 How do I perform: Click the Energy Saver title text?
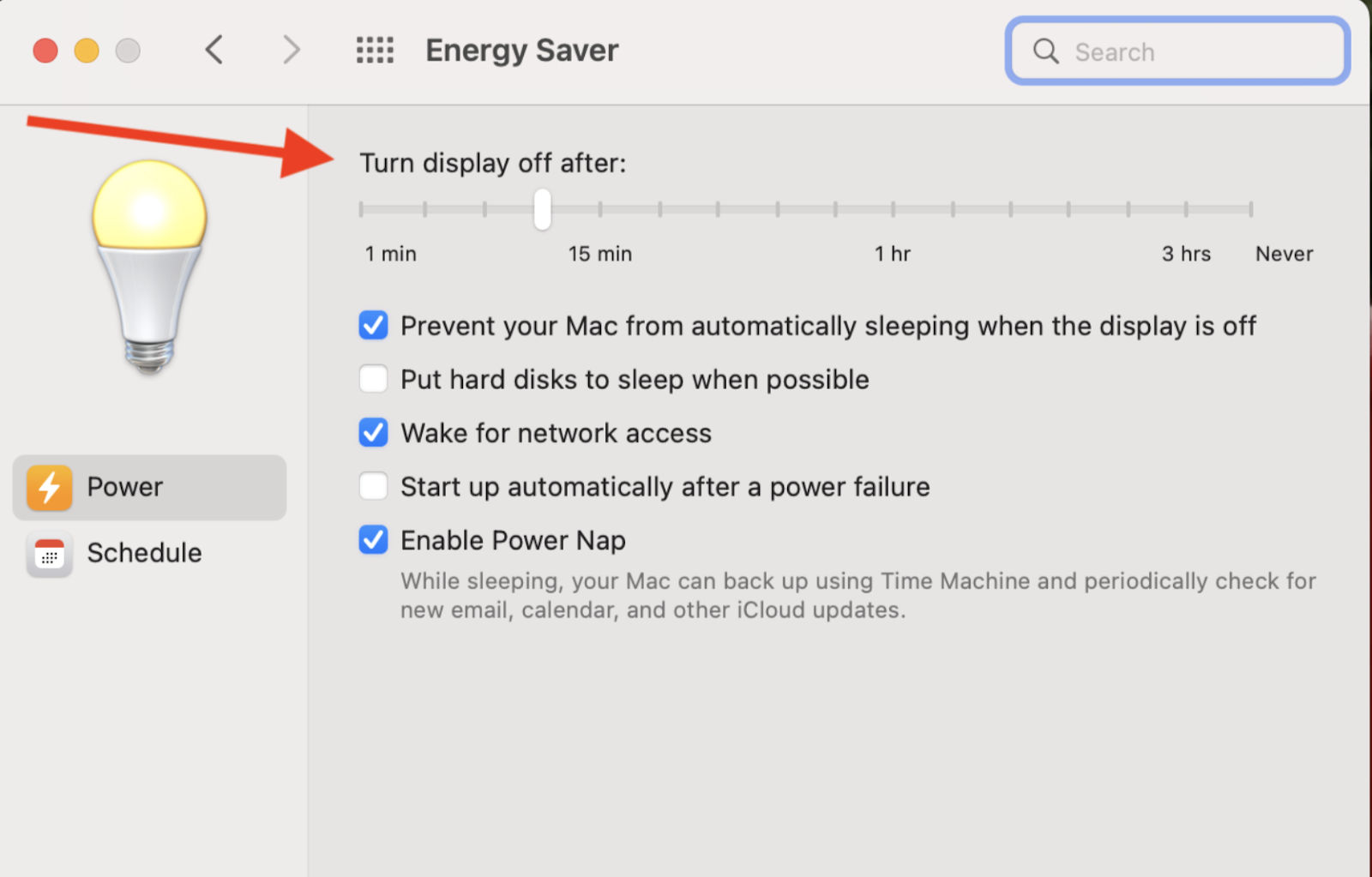pyautogui.click(x=521, y=50)
